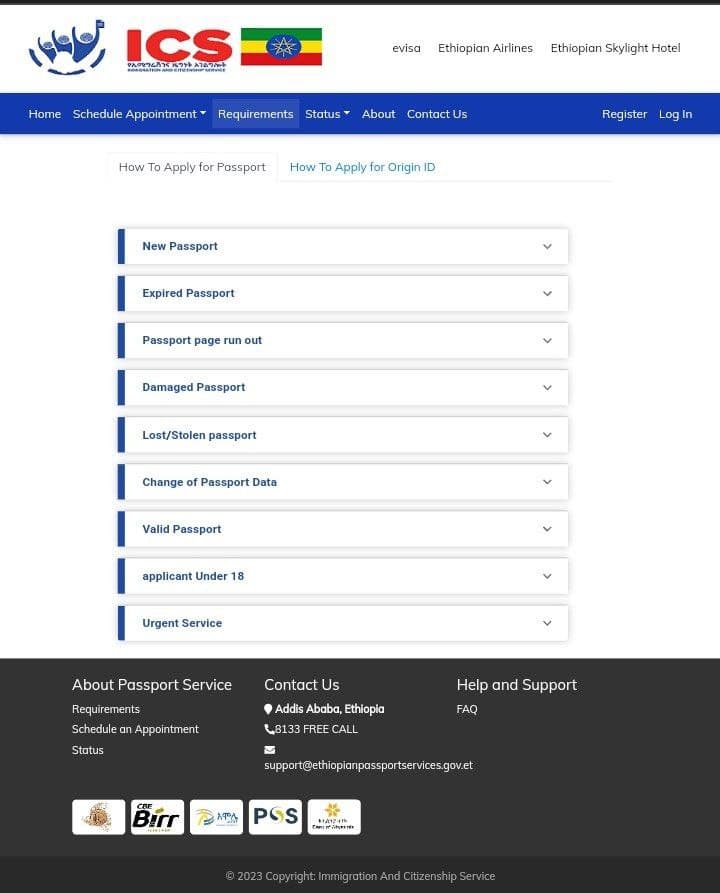Expand the Lost/Stolen passport section
This screenshot has height=893, width=720.
343,435
